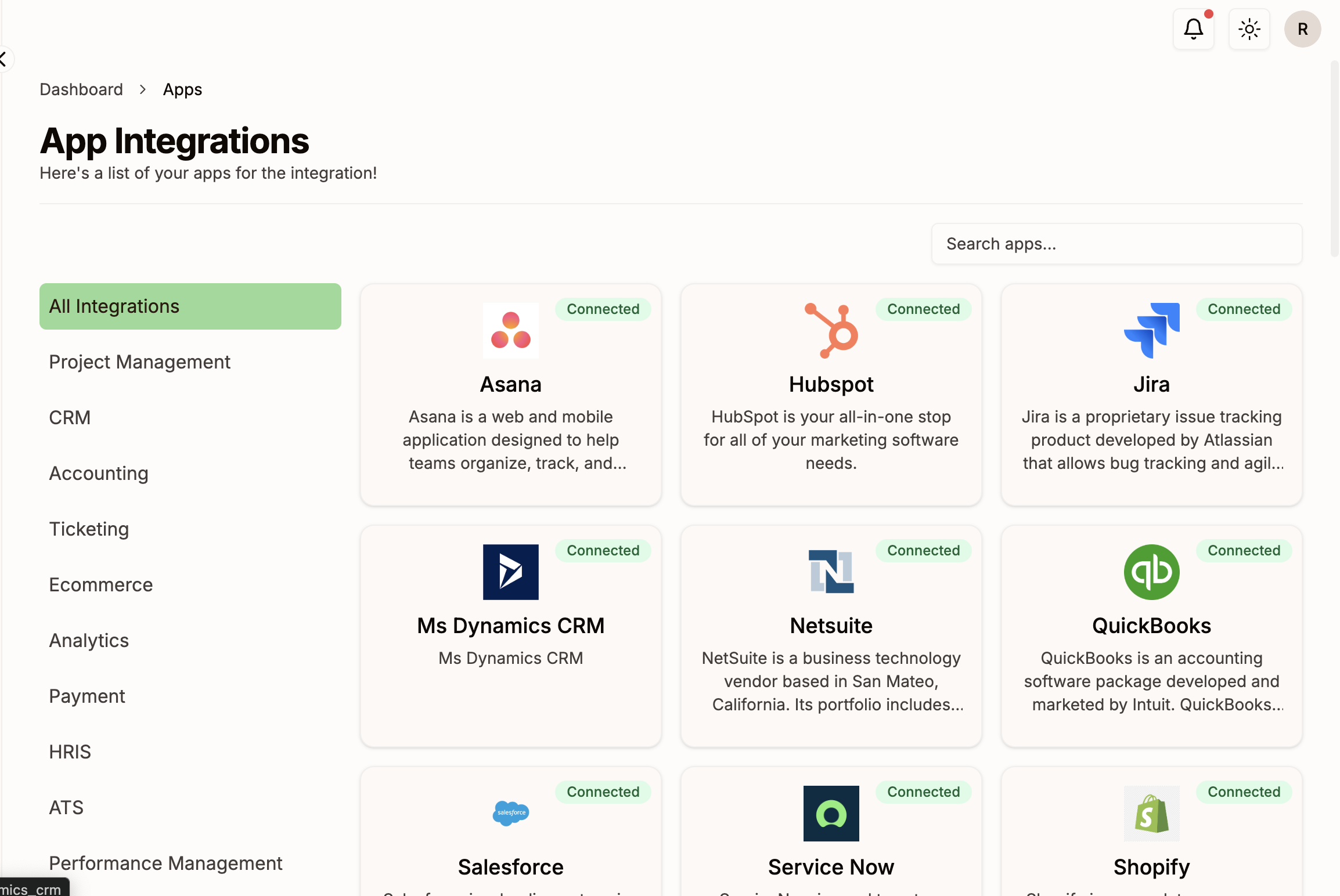Toggle Jira's Connected status
This screenshot has height=896, width=1340.
[x=1244, y=309]
